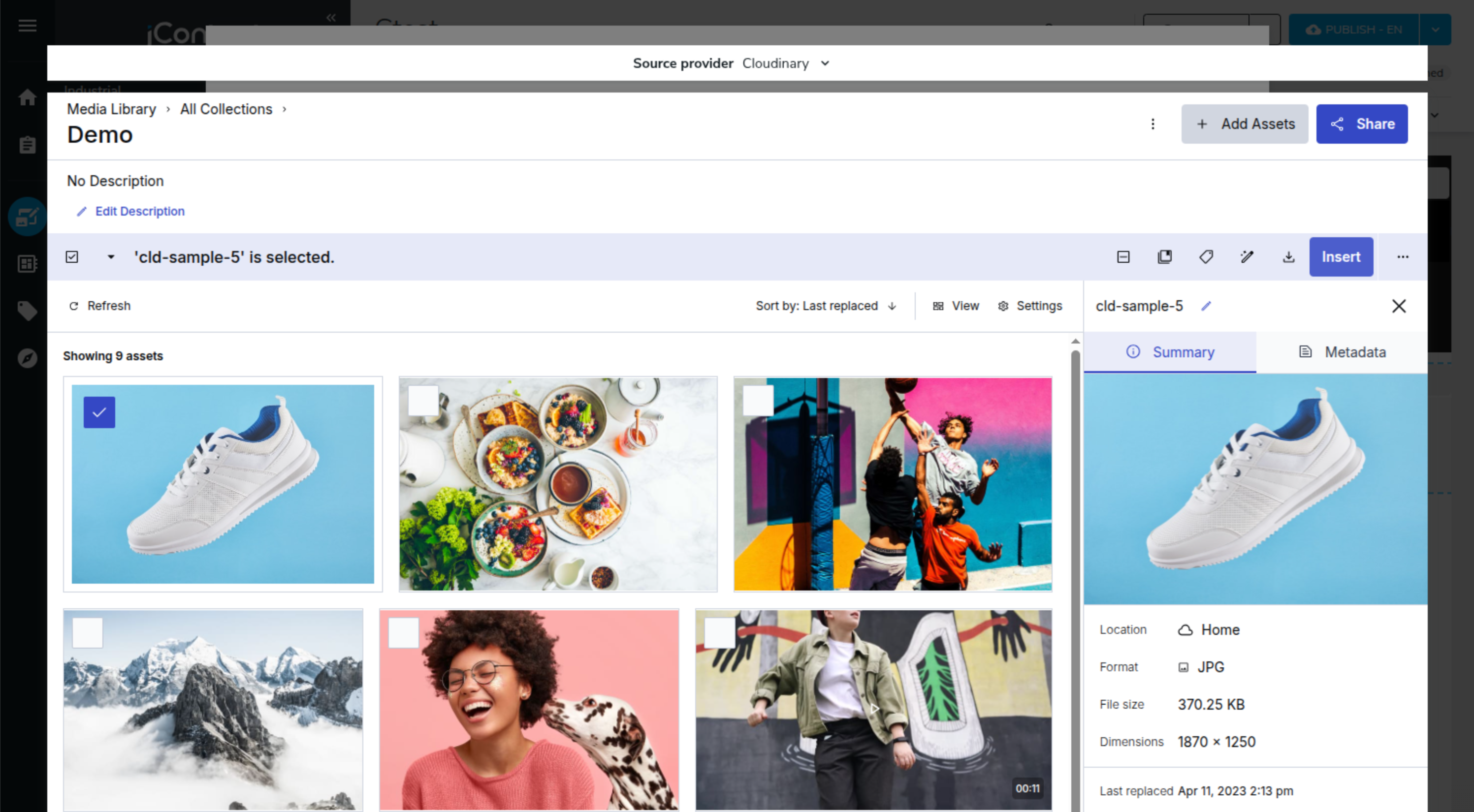The height and width of the screenshot is (812, 1474).
Task: Open horizontal ellipsis menu beside Insert
Action: point(1403,257)
